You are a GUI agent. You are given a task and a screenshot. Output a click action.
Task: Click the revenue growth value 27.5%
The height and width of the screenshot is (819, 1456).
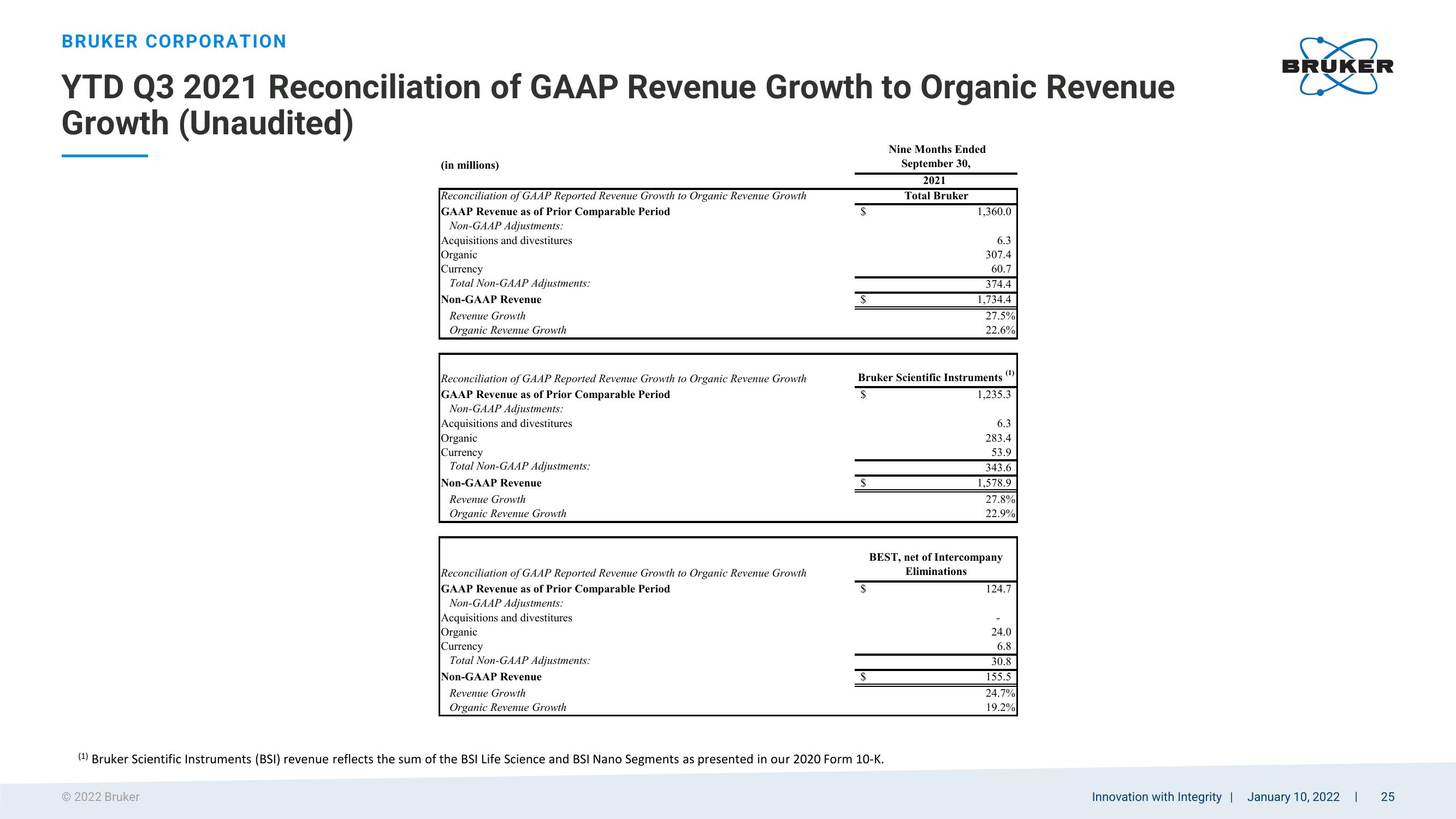1001,316
